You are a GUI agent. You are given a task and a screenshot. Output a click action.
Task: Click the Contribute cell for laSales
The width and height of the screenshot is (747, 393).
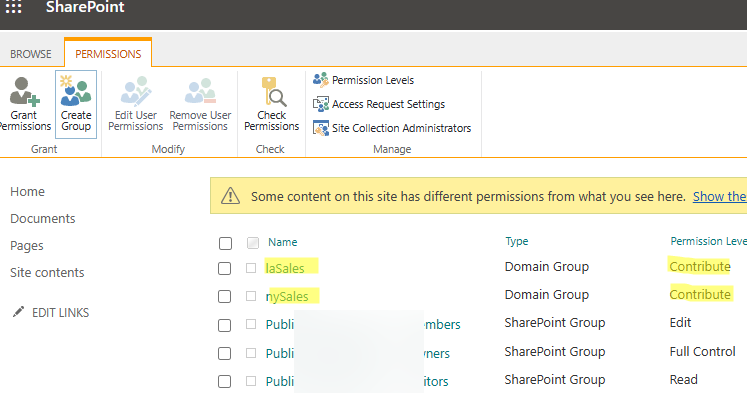(x=700, y=266)
